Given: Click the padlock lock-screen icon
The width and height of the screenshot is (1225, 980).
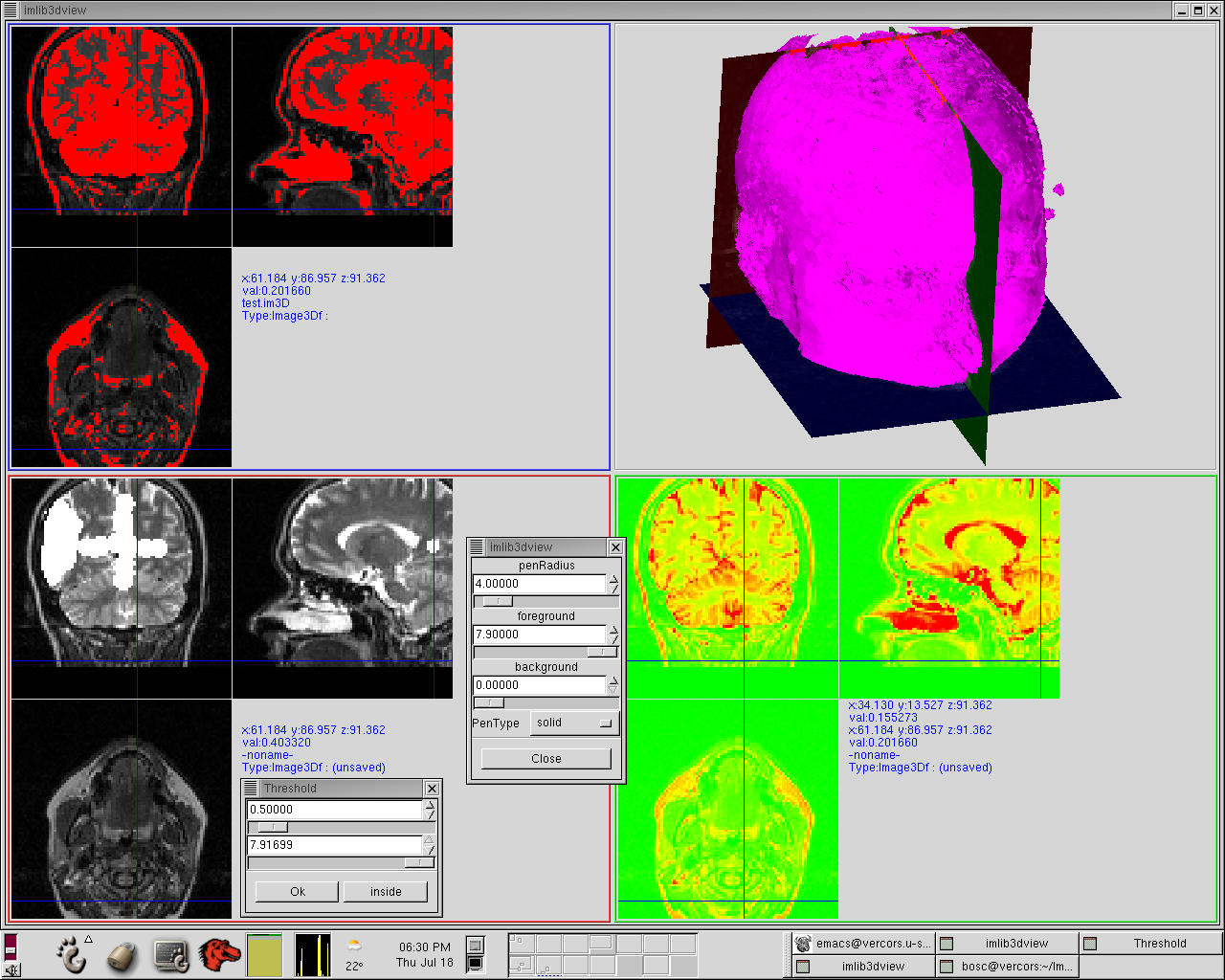Looking at the screenshot, I should click(x=121, y=955).
